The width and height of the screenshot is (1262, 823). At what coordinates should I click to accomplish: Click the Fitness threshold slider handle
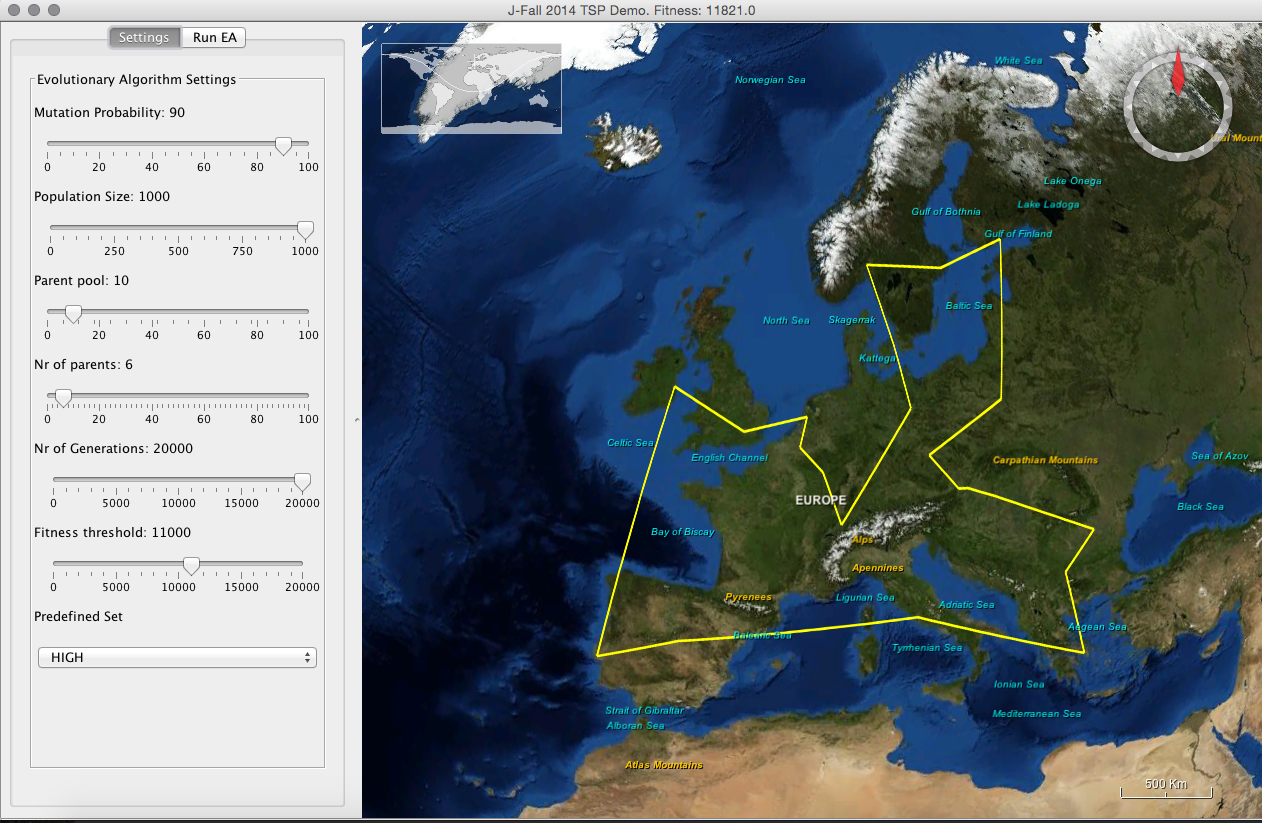(x=190, y=566)
